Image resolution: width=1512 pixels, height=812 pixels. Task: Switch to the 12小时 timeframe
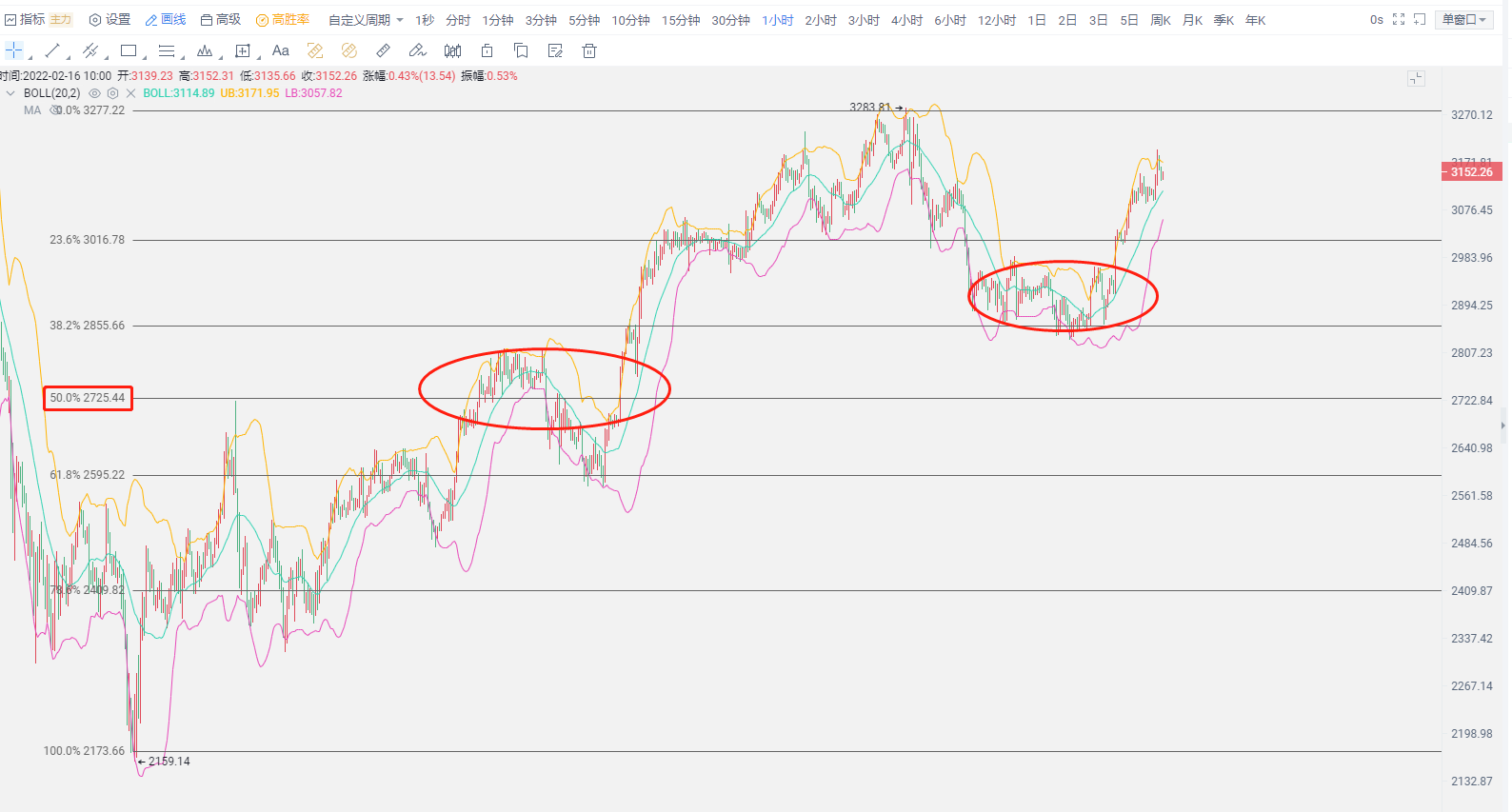point(997,20)
